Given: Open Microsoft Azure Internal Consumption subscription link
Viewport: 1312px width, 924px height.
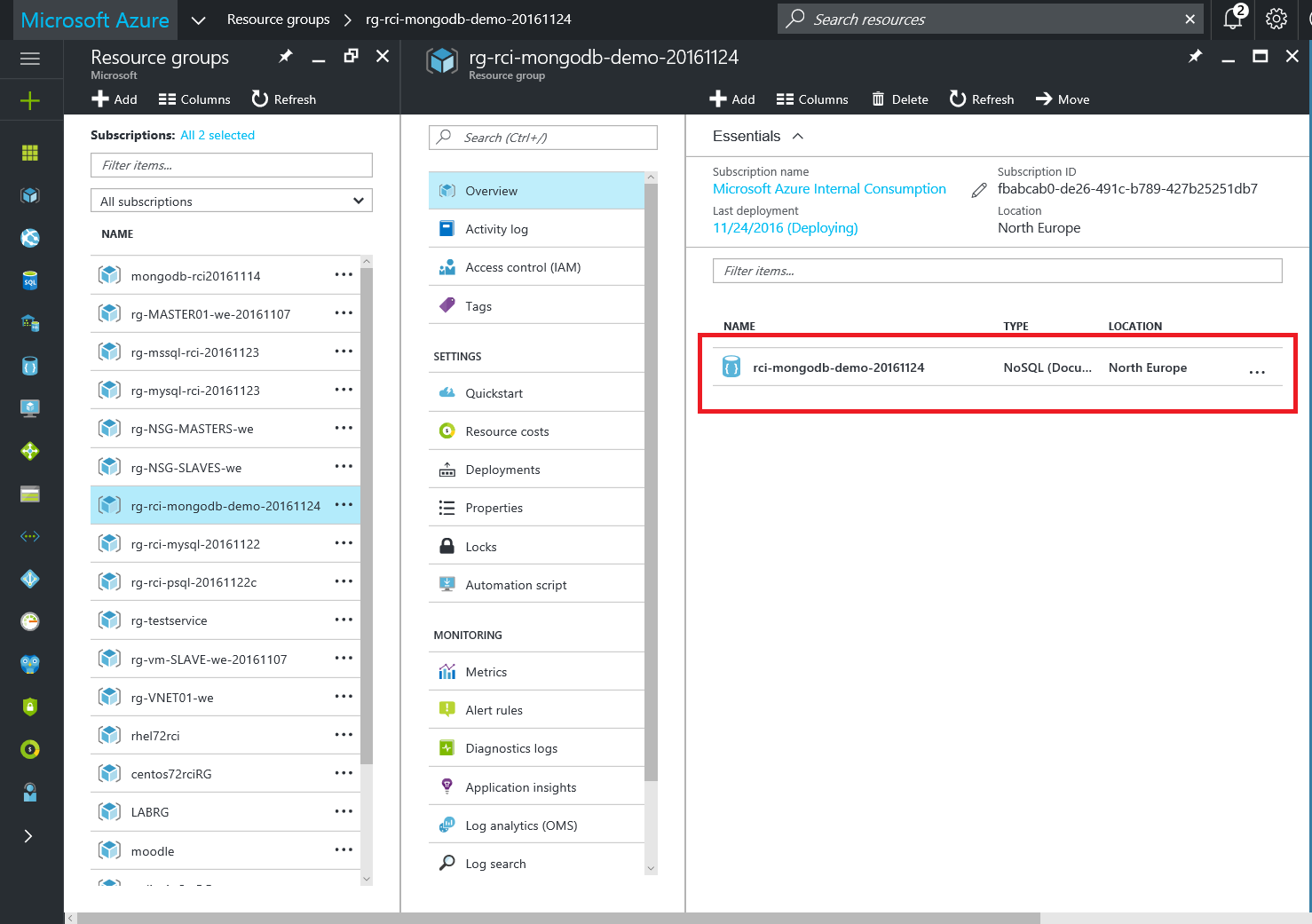Looking at the screenshot, I should tap(829, 188).
